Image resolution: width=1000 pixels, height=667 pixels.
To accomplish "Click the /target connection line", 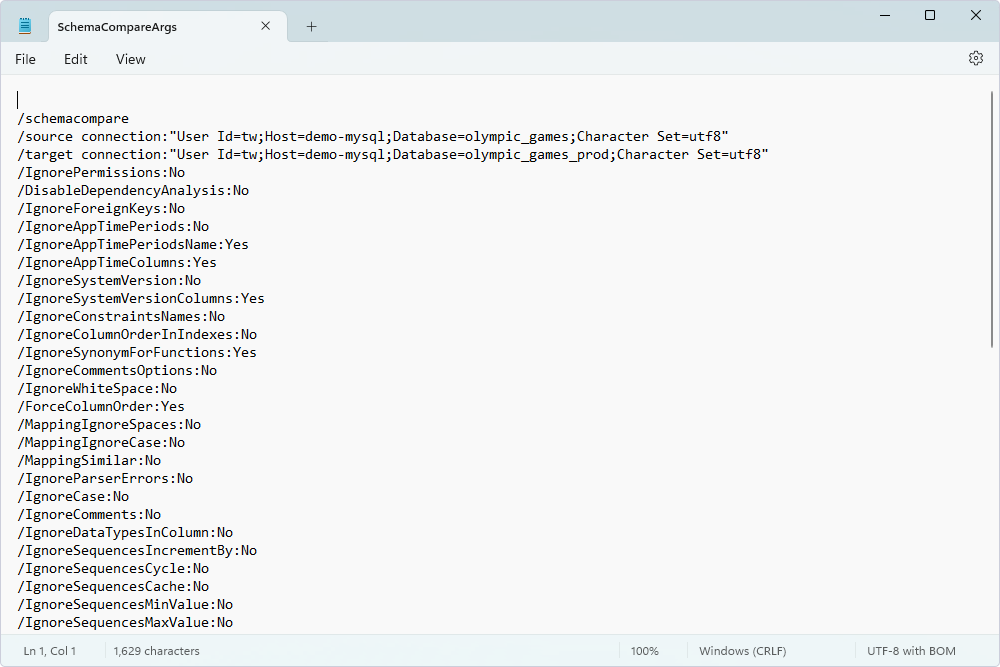I will [x=393, y=154].
